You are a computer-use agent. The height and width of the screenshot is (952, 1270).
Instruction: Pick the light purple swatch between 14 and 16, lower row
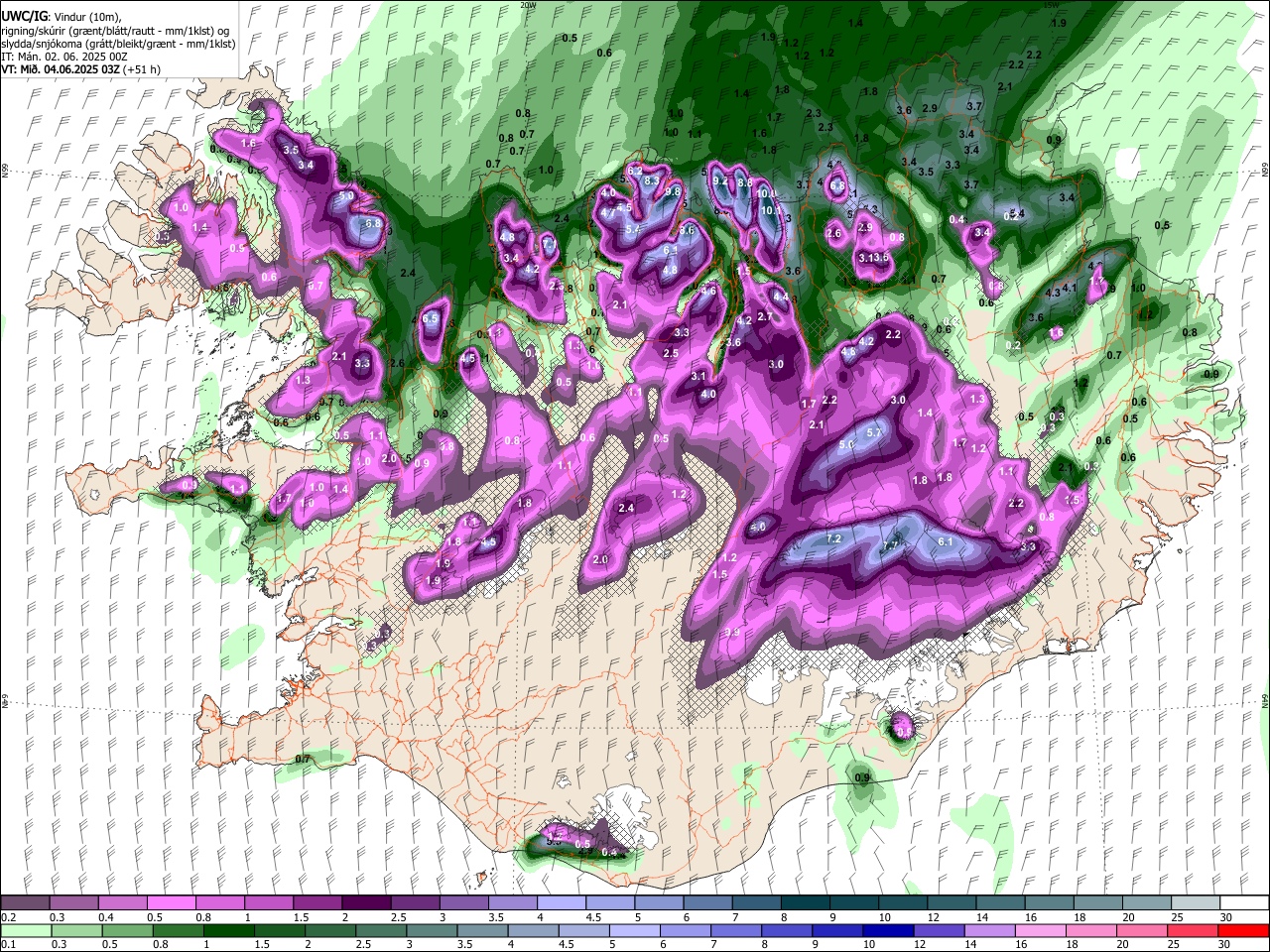pos(988,930)
